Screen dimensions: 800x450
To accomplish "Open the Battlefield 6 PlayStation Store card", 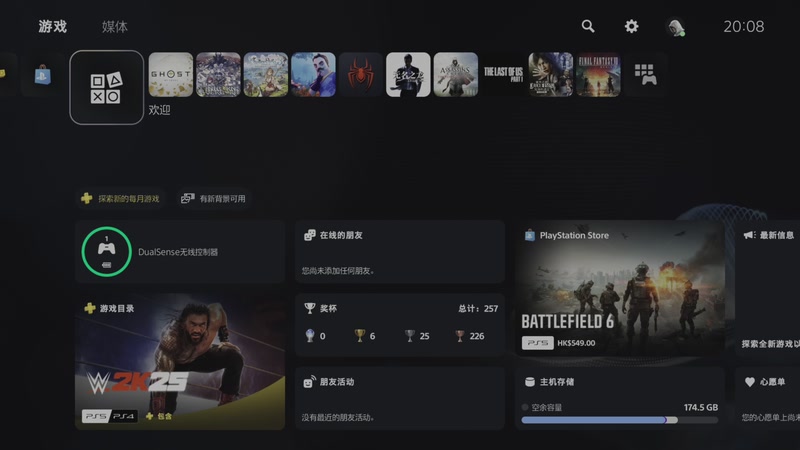I will tap(620, 288).
